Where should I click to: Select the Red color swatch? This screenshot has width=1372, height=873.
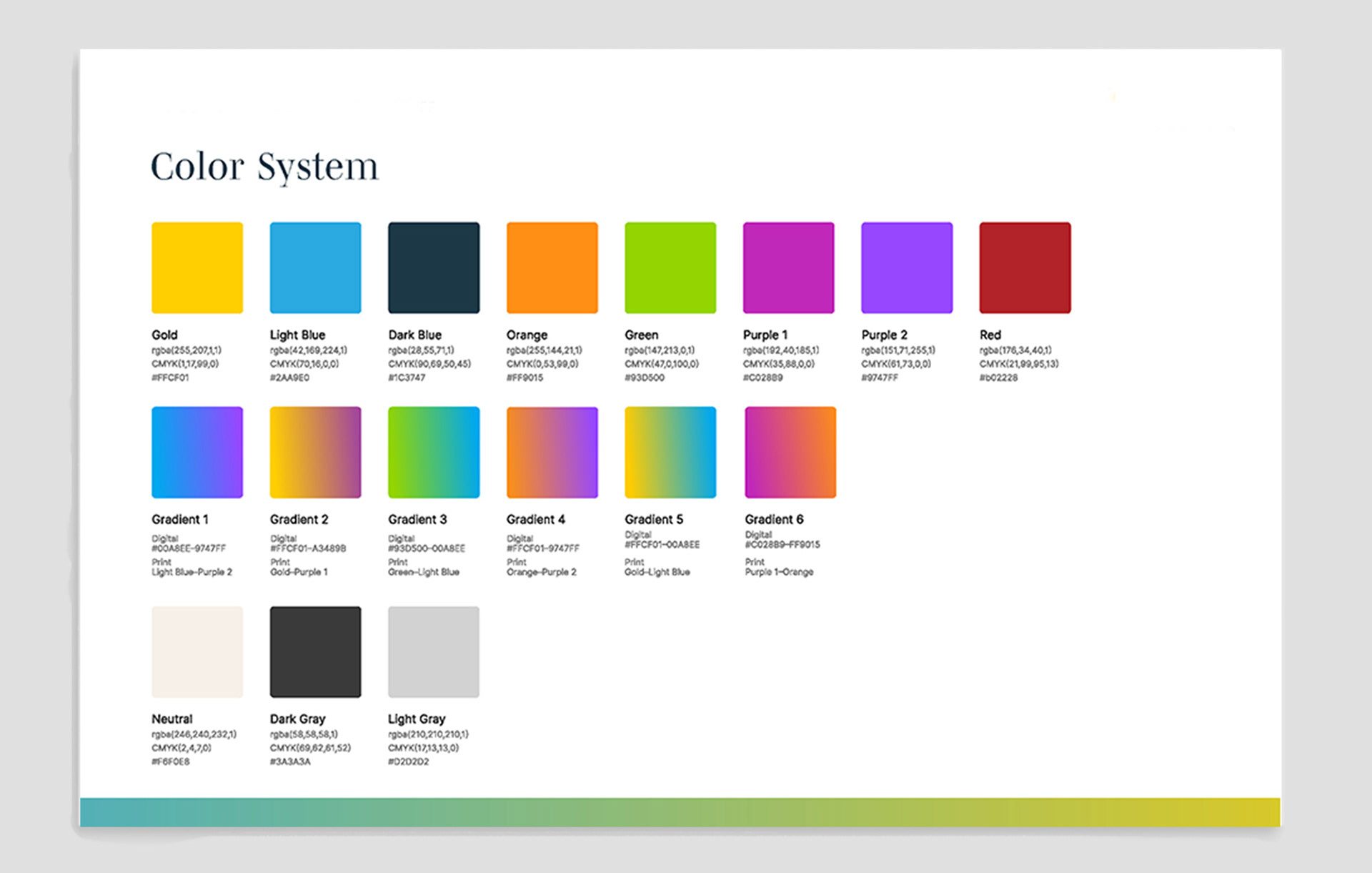click(x=1025, y=267)
